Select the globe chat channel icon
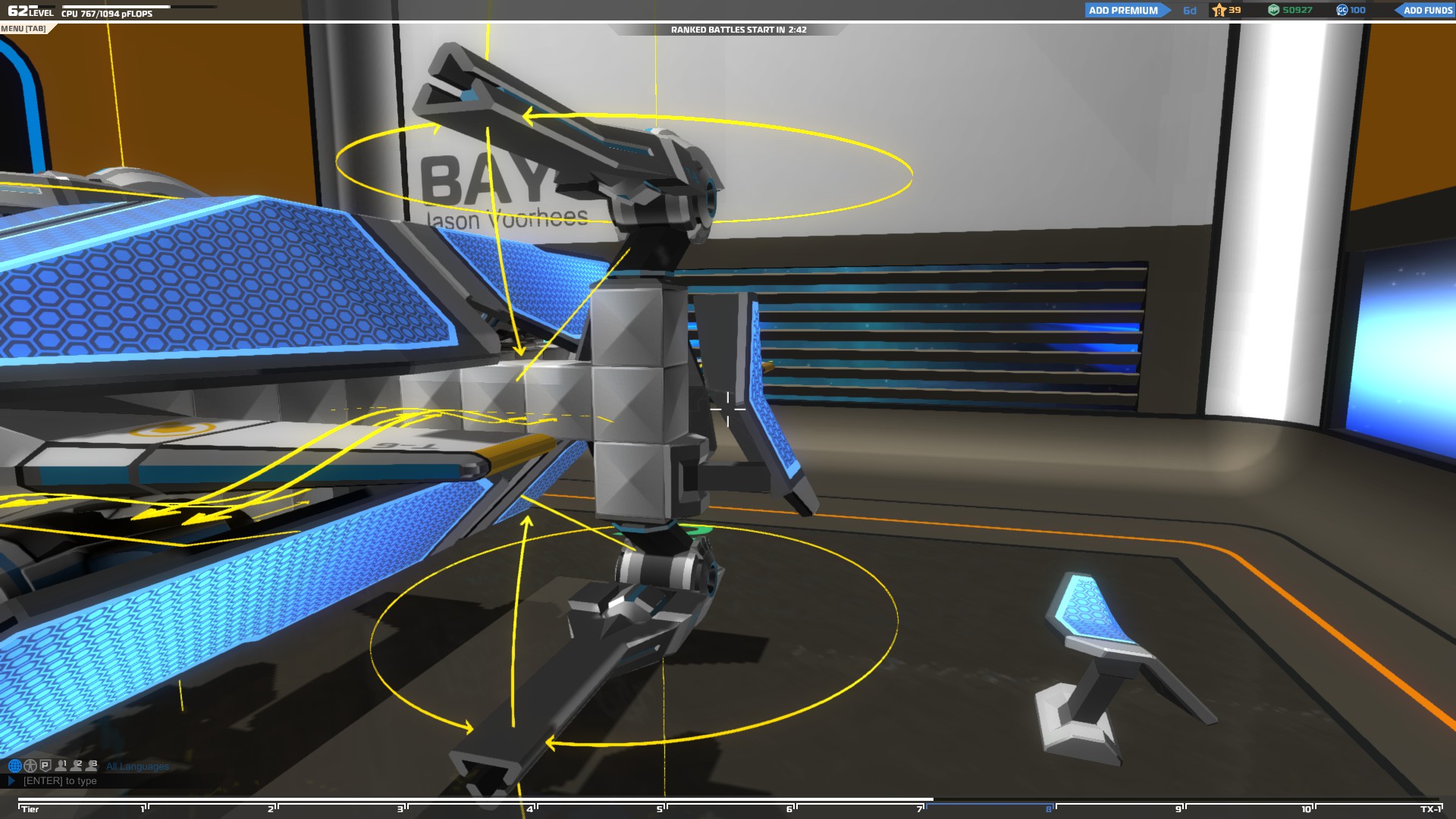Image resolution: width=1456 pixels, height=819 pixels. click(14, 766)
